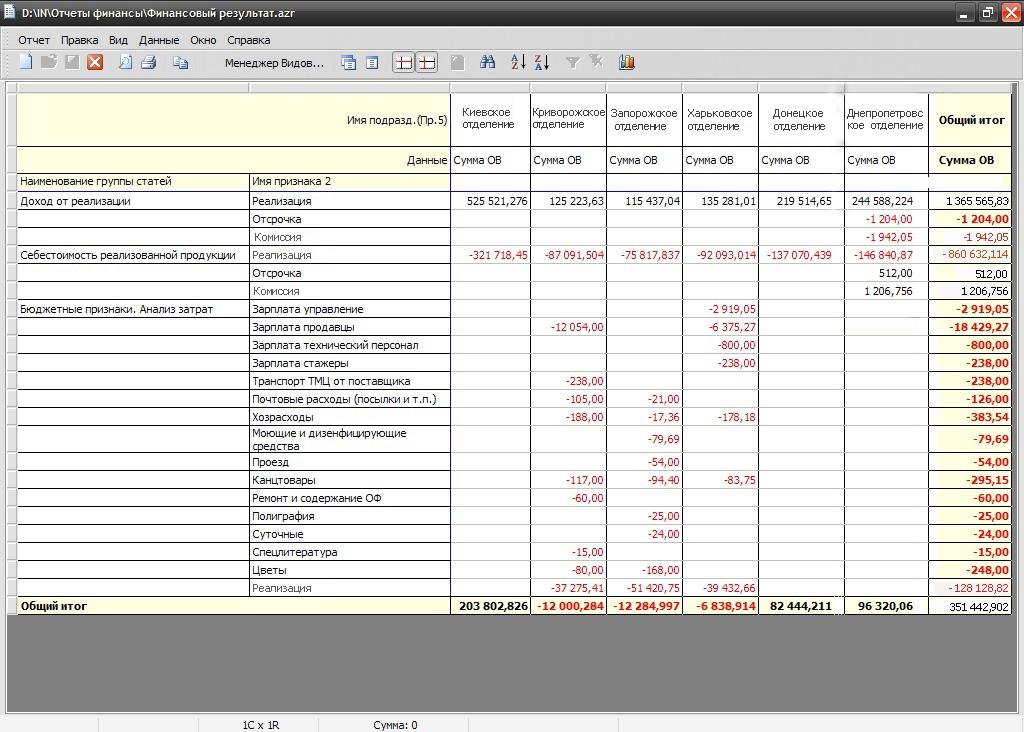1024x732 pixels.
Task: Select Киевское отделение column header
Action: [490, 119]
